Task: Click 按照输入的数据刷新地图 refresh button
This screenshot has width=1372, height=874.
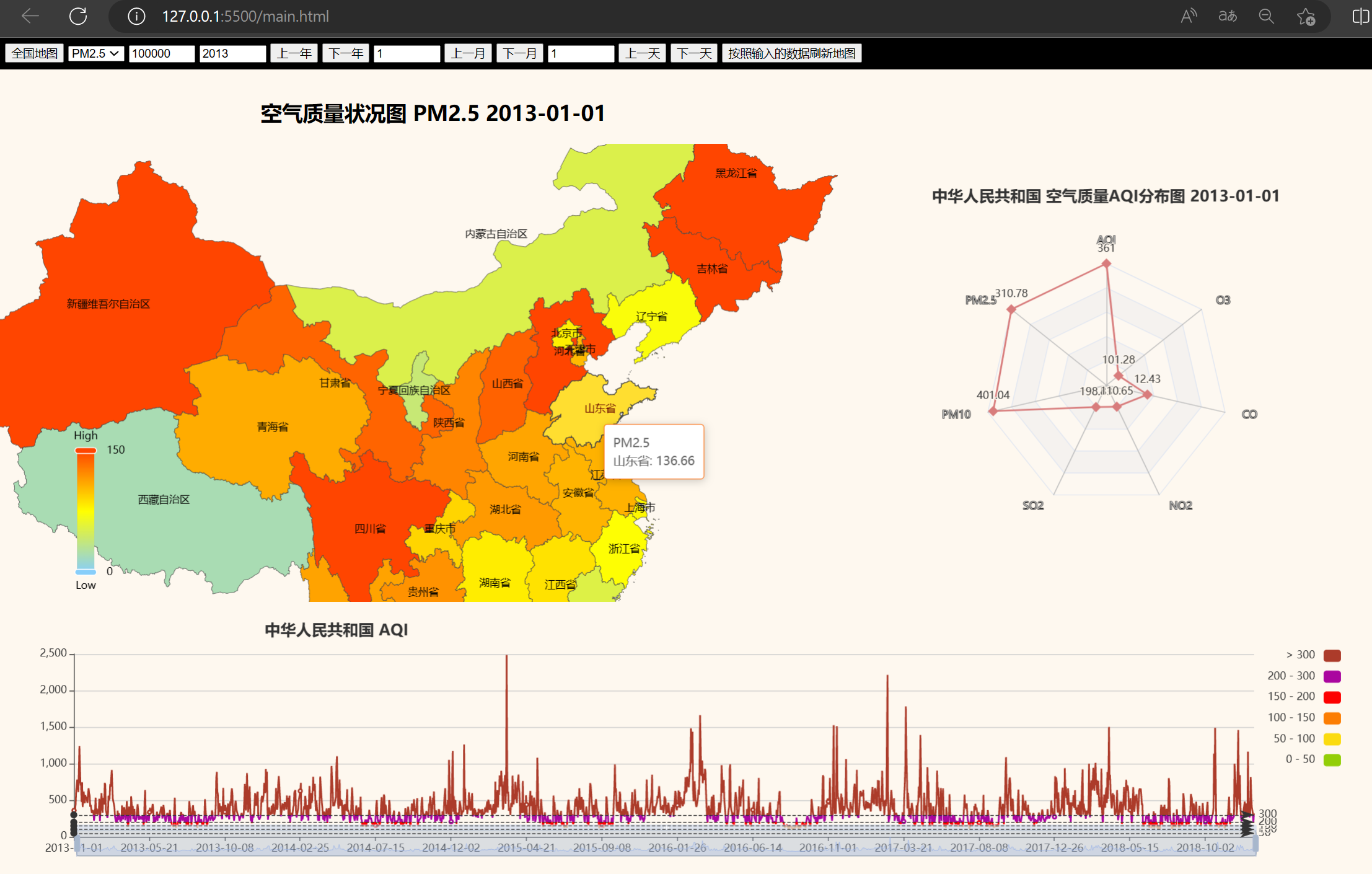Action: (791, 53)
